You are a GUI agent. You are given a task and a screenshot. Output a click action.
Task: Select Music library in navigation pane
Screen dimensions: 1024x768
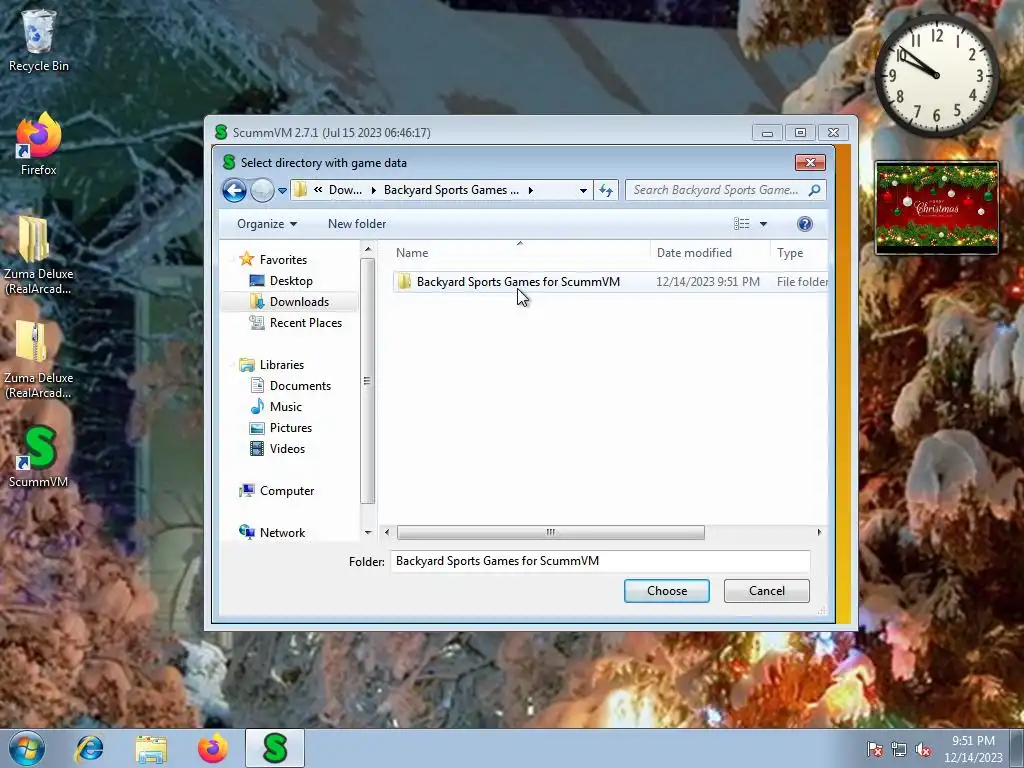click(285, 407)
